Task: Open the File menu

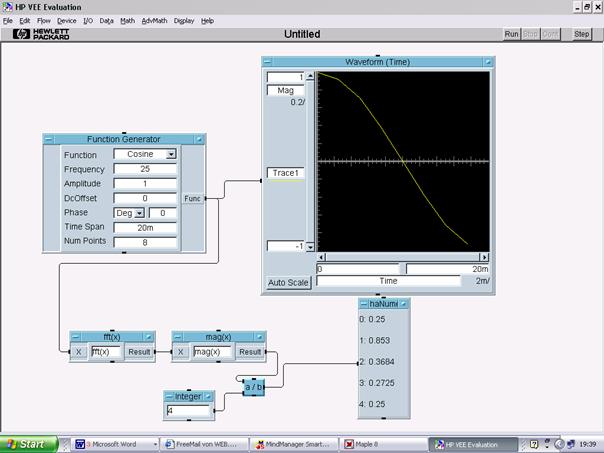Action: tap(8, 21)
